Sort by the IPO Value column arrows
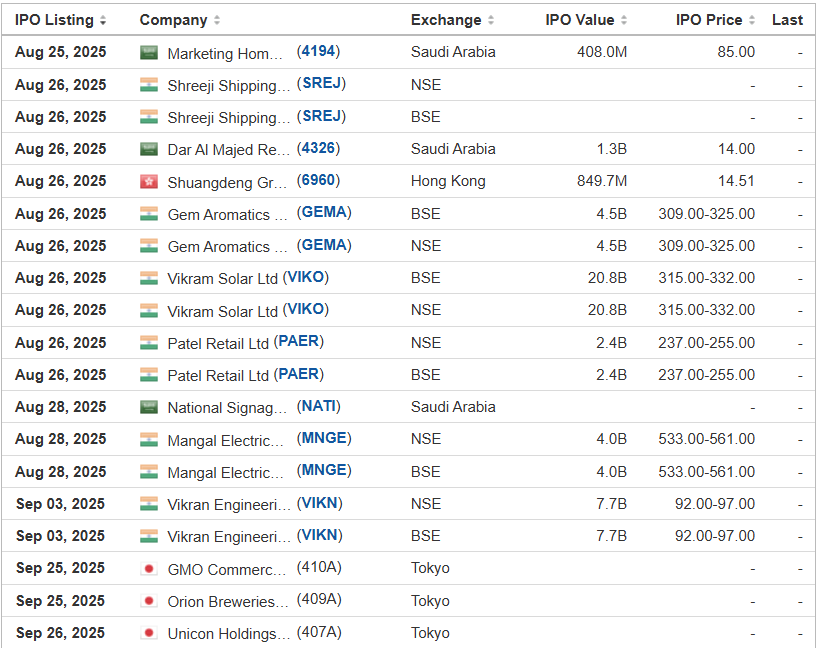818x648 pixels. 624,20
